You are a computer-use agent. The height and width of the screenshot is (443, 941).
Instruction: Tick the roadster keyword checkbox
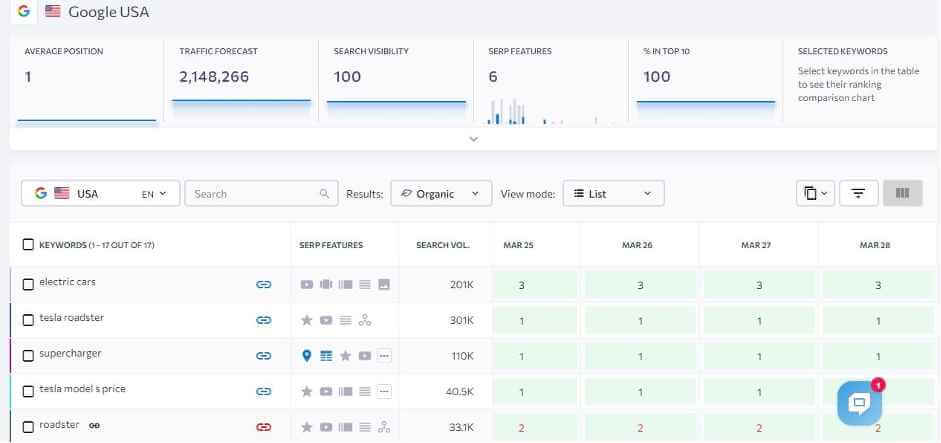click(28, 427)
